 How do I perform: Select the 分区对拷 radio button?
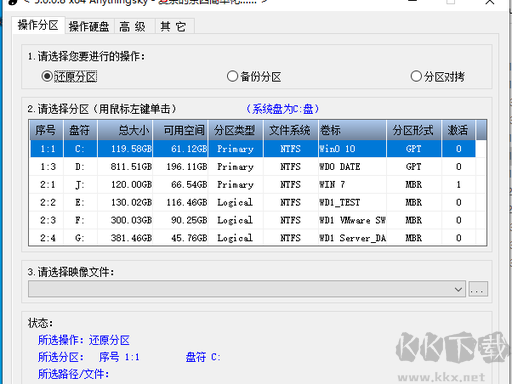tap(438, 77)
